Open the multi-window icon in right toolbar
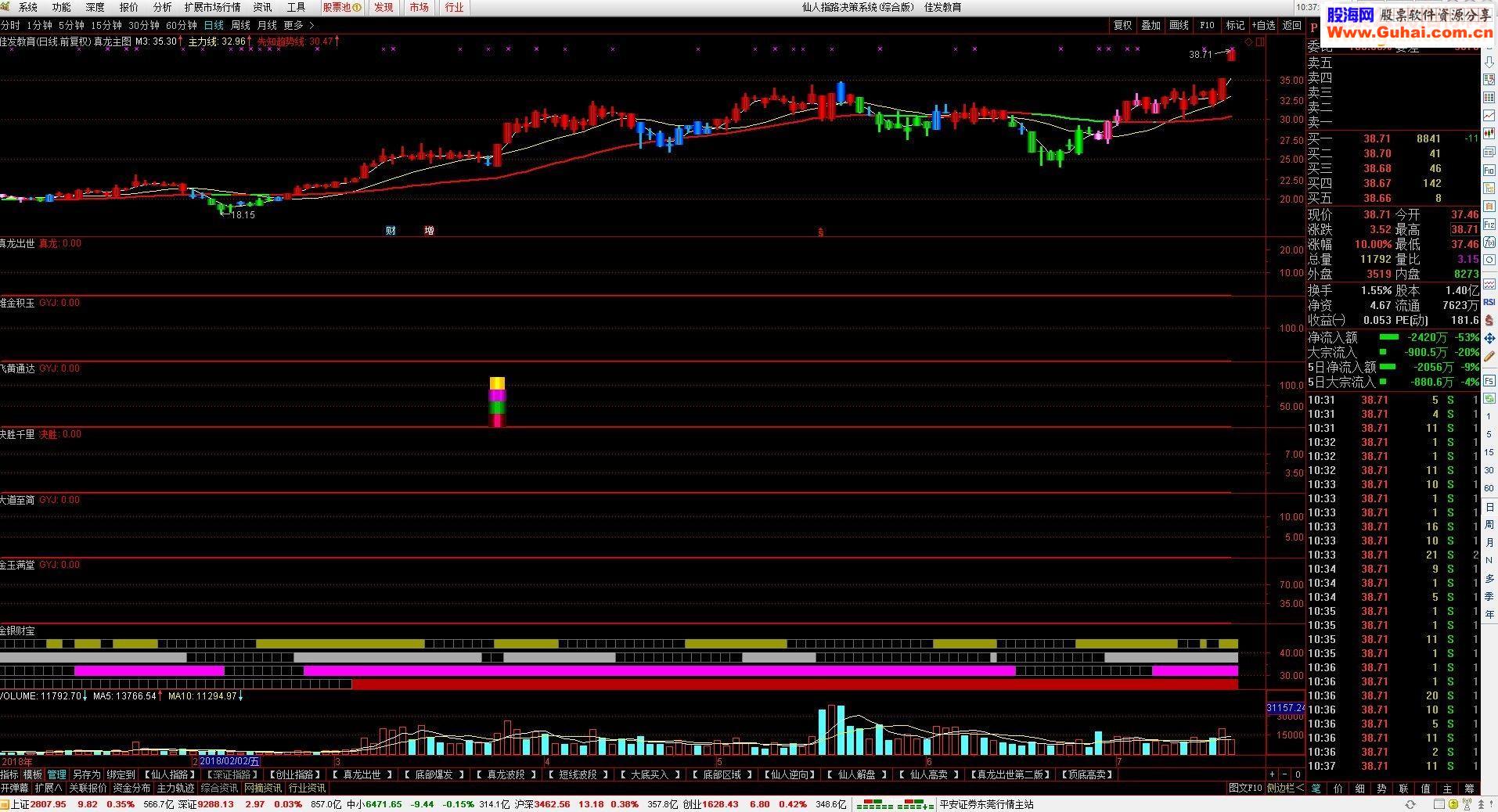The width and height of the screenshot is (1498, 812). (x=1489, y=152)
